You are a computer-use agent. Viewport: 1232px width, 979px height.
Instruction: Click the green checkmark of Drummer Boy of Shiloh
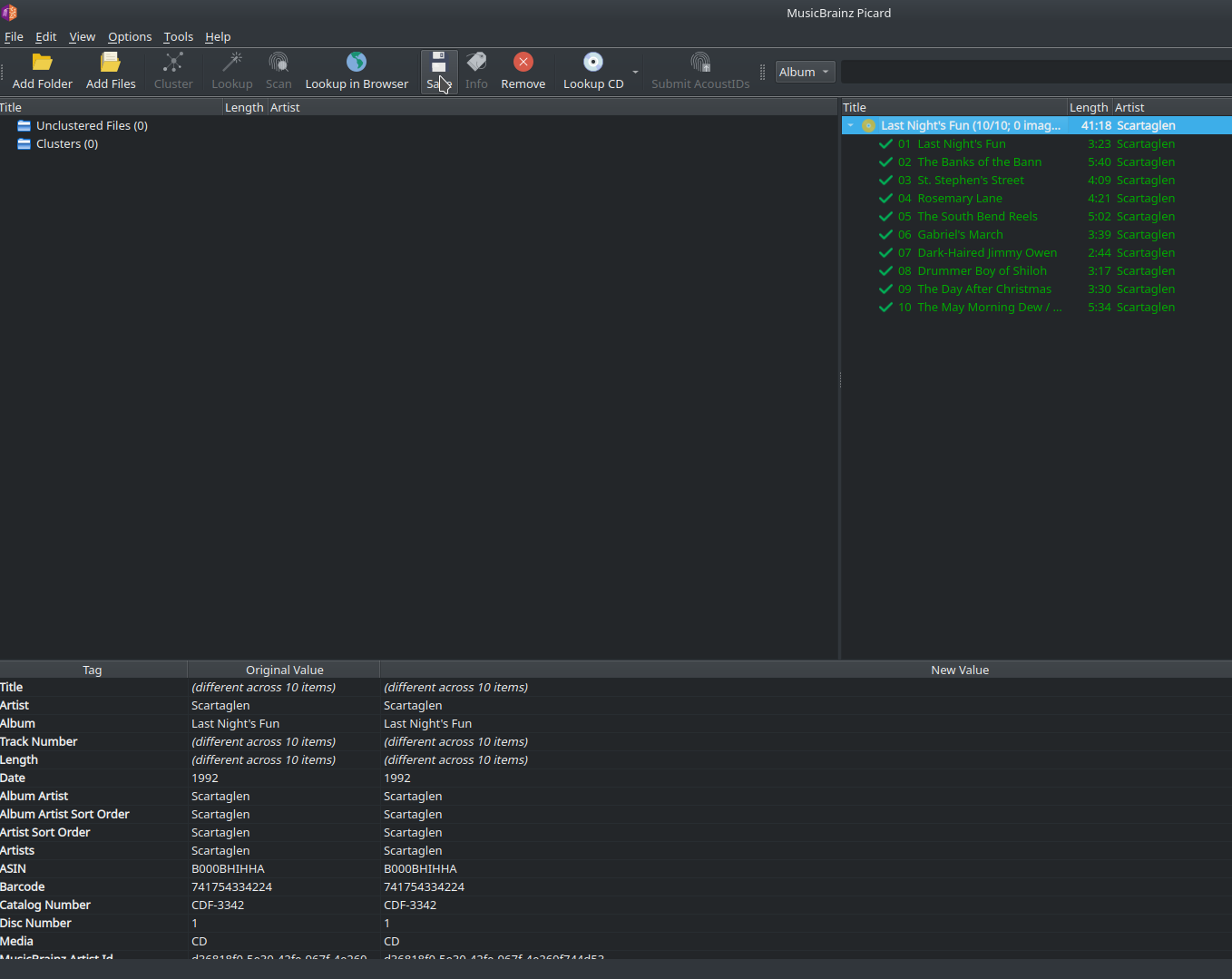pyautogui.click(x=886, y=271)
